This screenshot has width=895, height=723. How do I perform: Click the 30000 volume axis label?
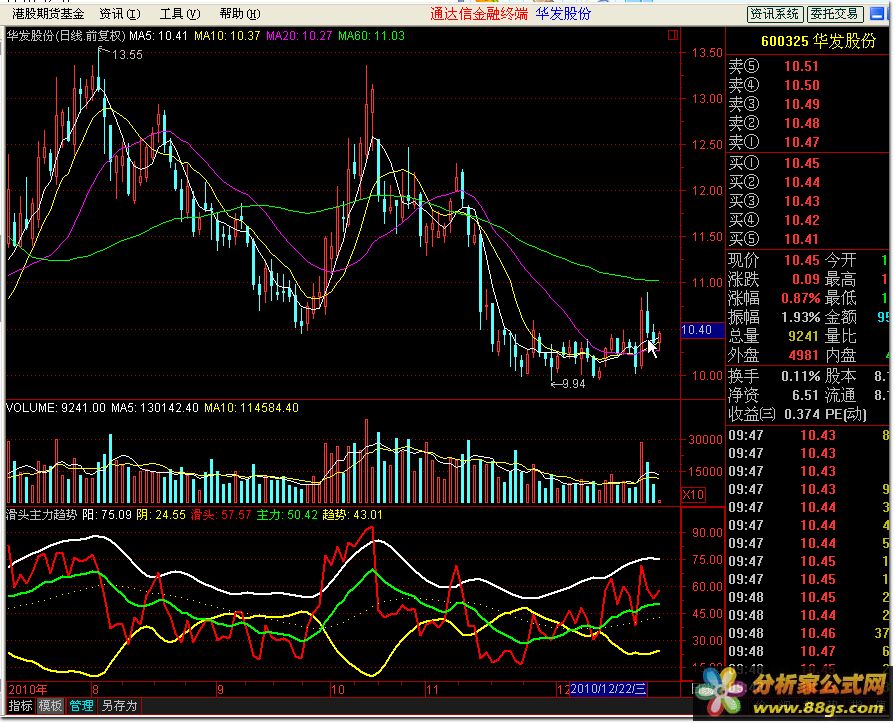click(x=705, y=440)
